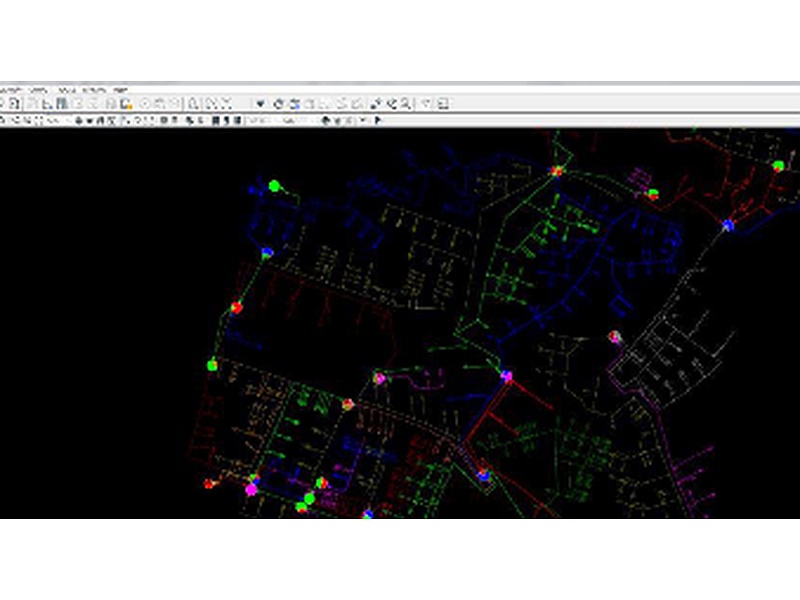Select the pink node right of the map center
Image resolution: width=800 pixels, height=600 pixels.
(x=615, y=337)
